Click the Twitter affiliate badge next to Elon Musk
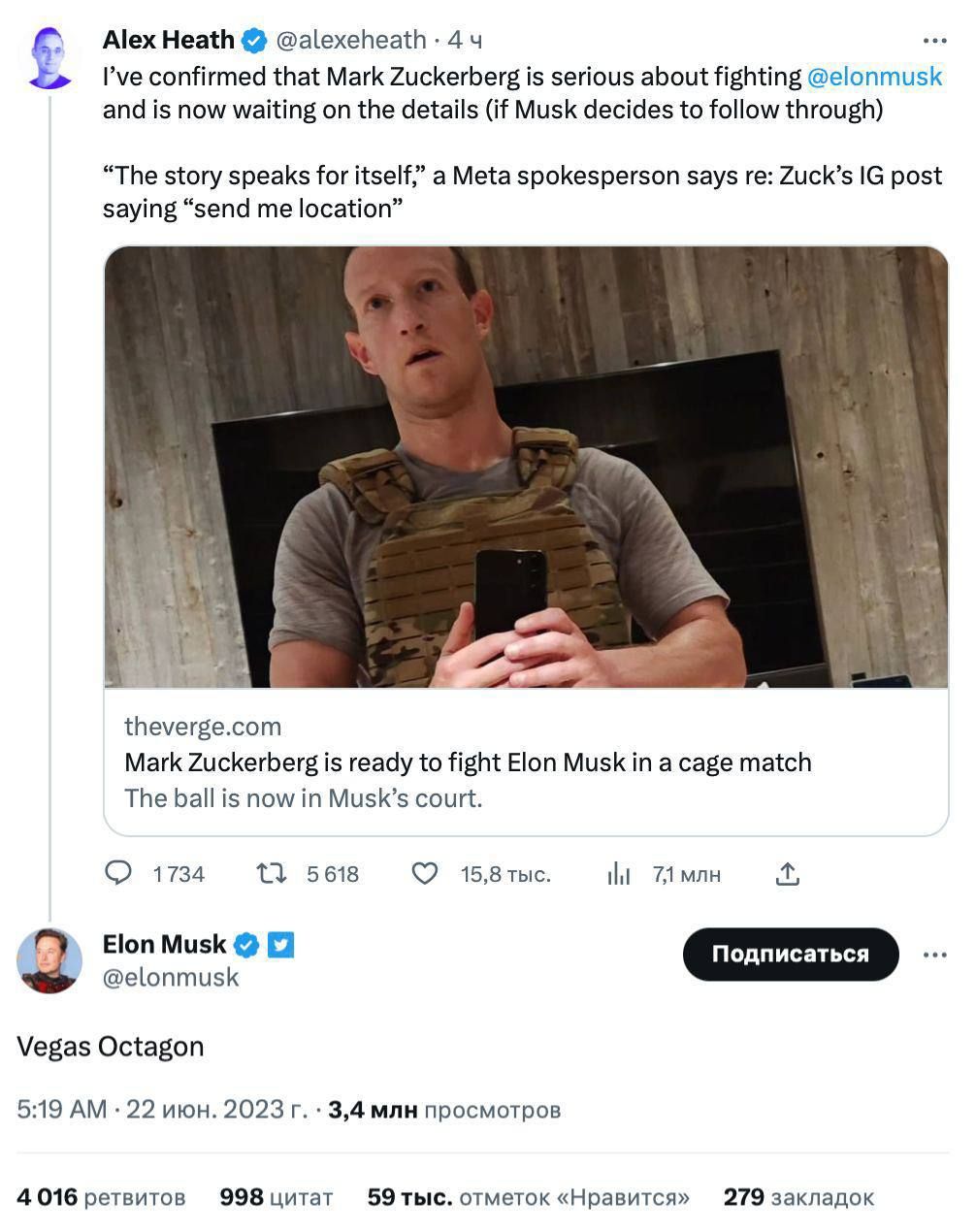 click(x=280, y=945)
